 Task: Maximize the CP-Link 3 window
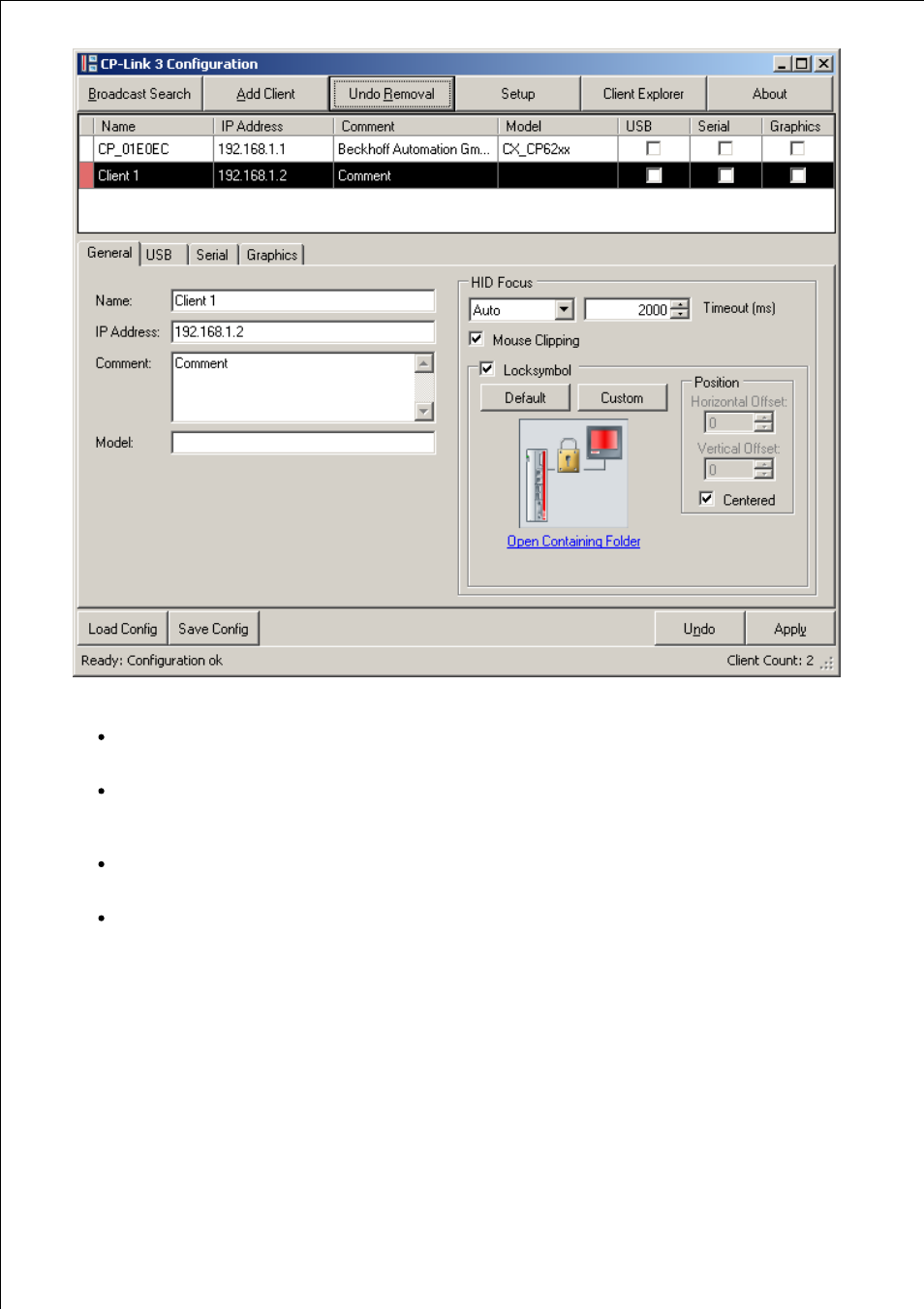tap(801, 64)
